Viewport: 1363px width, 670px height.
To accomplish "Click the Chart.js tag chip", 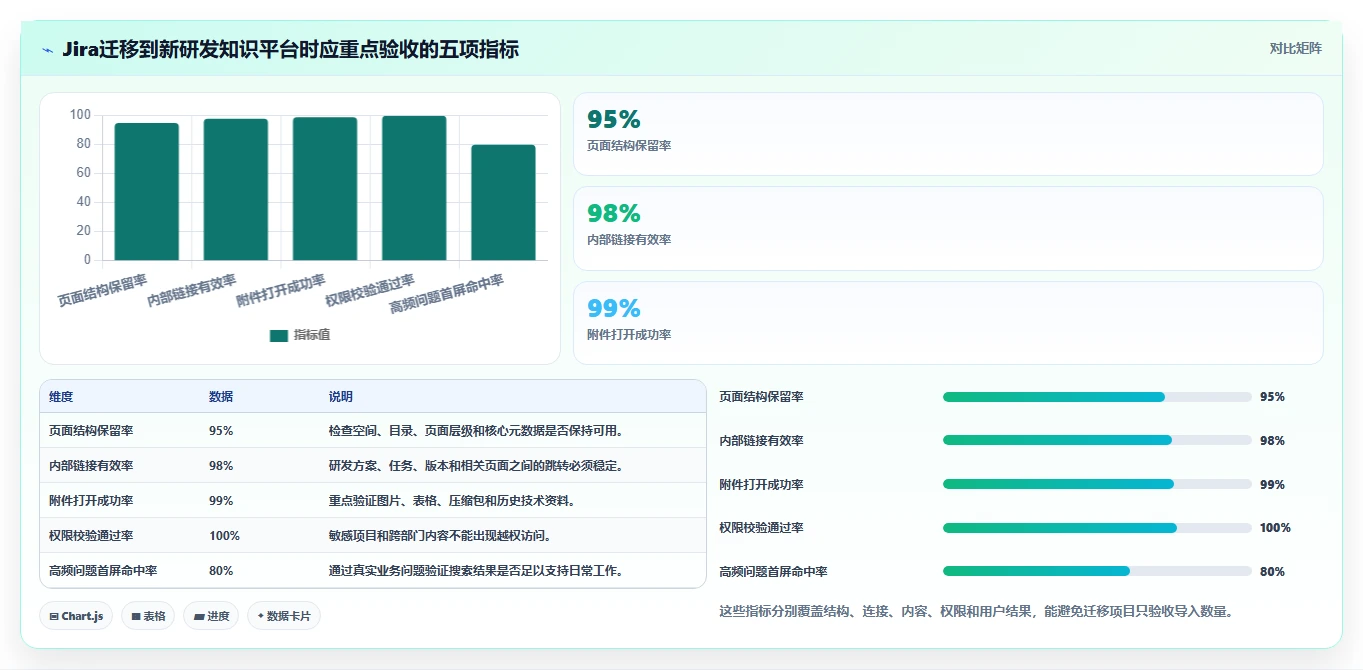I will (x=77, y=616).
